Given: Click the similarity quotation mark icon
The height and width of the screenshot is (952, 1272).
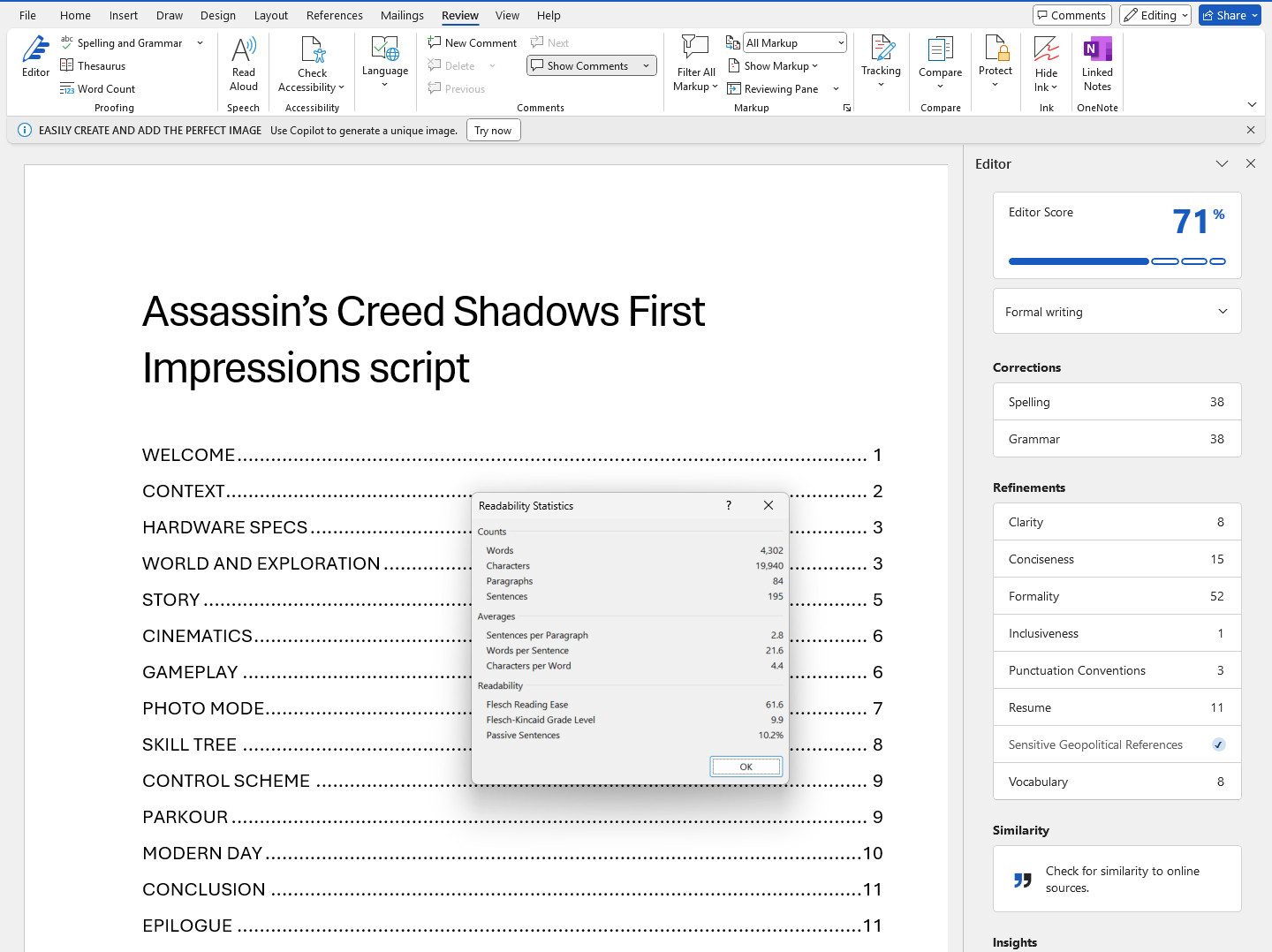Looking at the screenshot, I should pos(1023,880).
